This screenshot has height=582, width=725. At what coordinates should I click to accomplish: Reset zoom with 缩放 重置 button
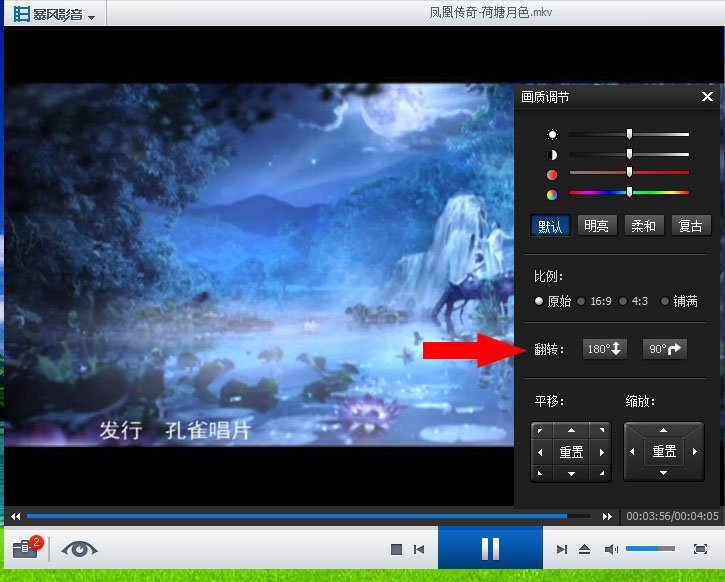(664, 451)
